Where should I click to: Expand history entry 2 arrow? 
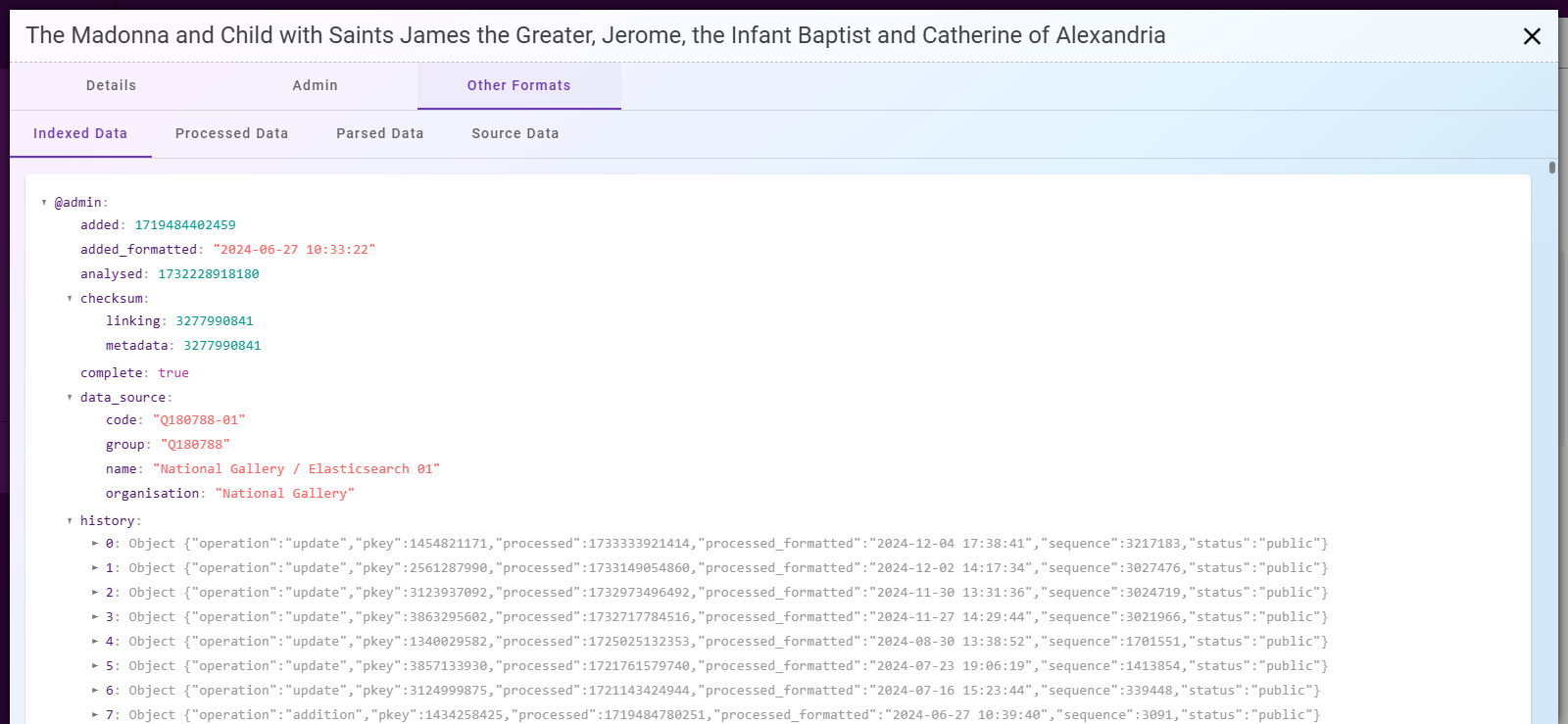click(x=95, y=593)
